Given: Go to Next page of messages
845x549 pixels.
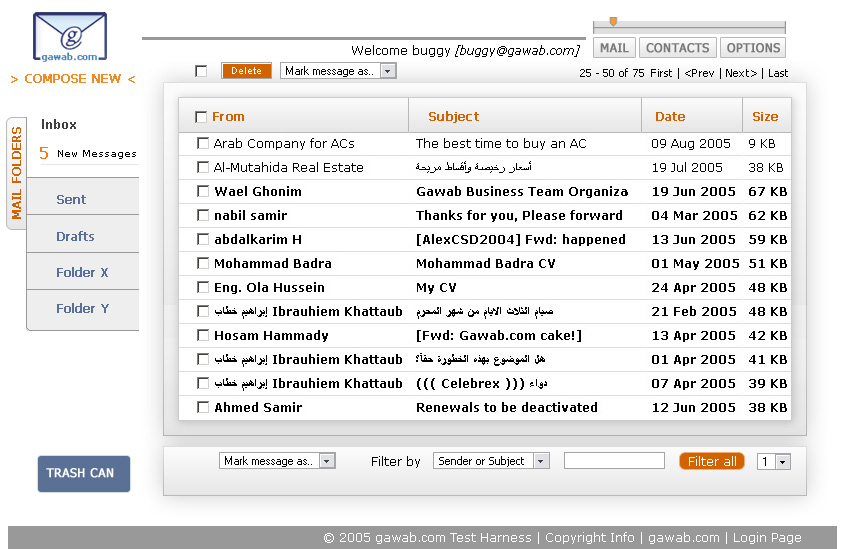Looking at the screenshot, I should coord(740,73).
